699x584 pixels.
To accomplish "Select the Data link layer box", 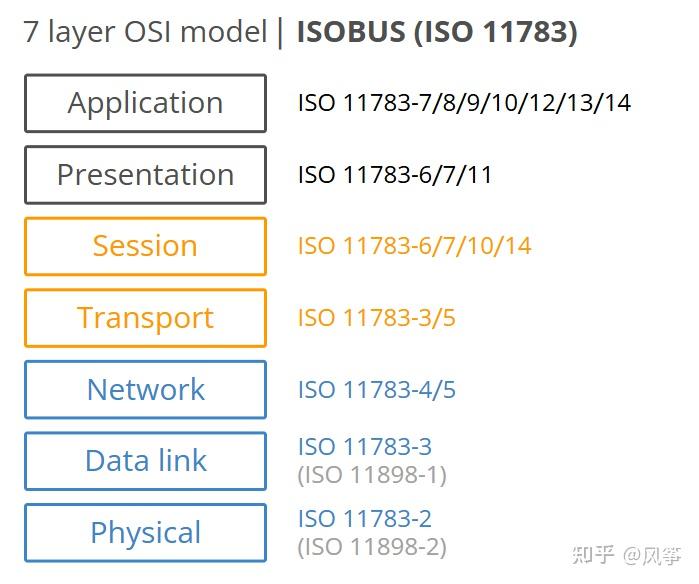I will click(145, 461).
